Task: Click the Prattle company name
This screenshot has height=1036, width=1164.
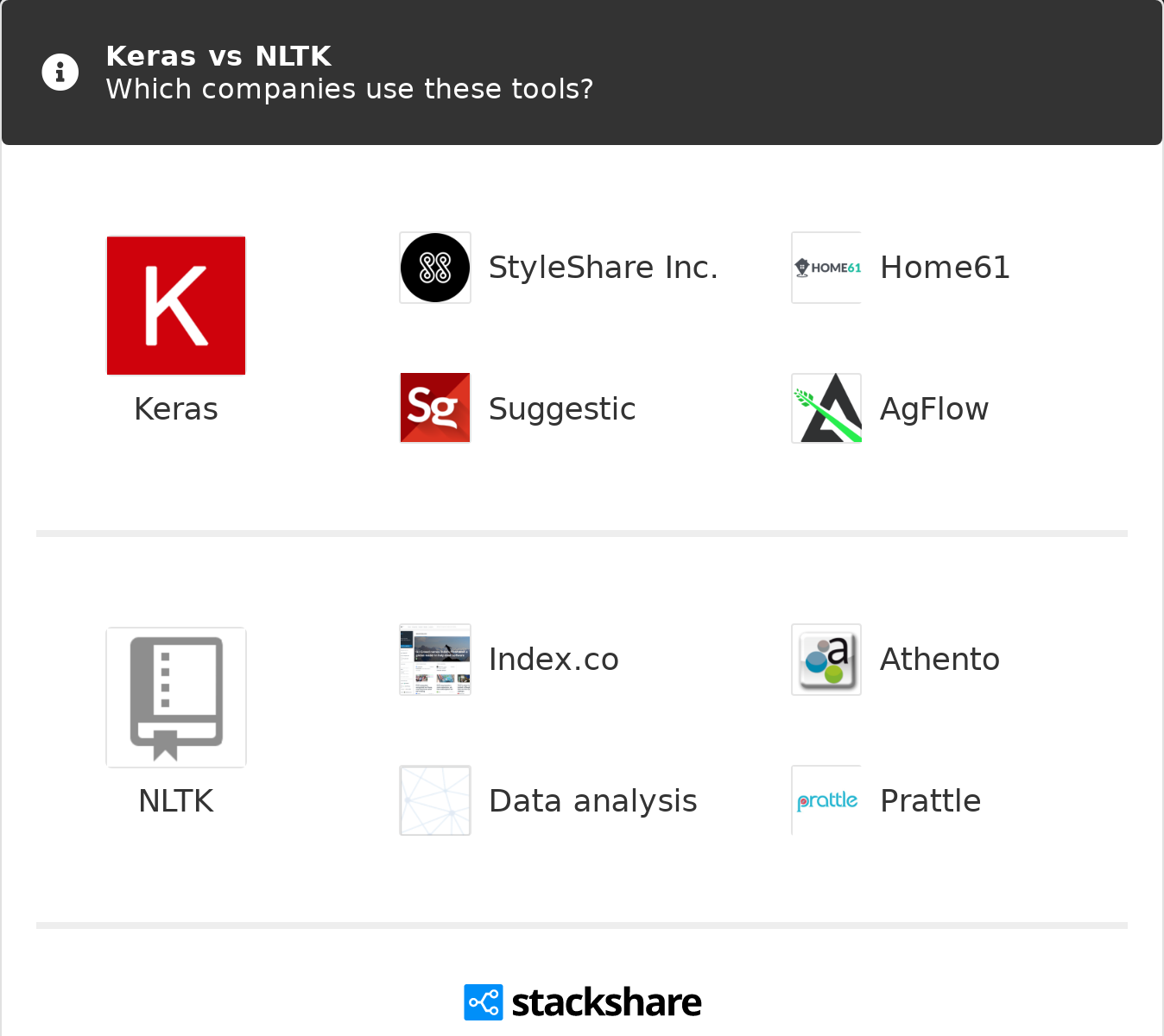Action: point(930,801)
